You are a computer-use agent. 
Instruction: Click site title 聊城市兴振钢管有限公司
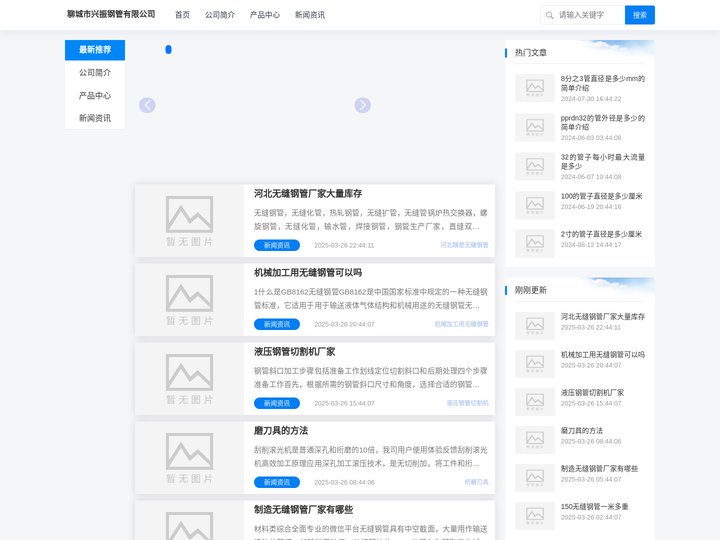(111, 14)
